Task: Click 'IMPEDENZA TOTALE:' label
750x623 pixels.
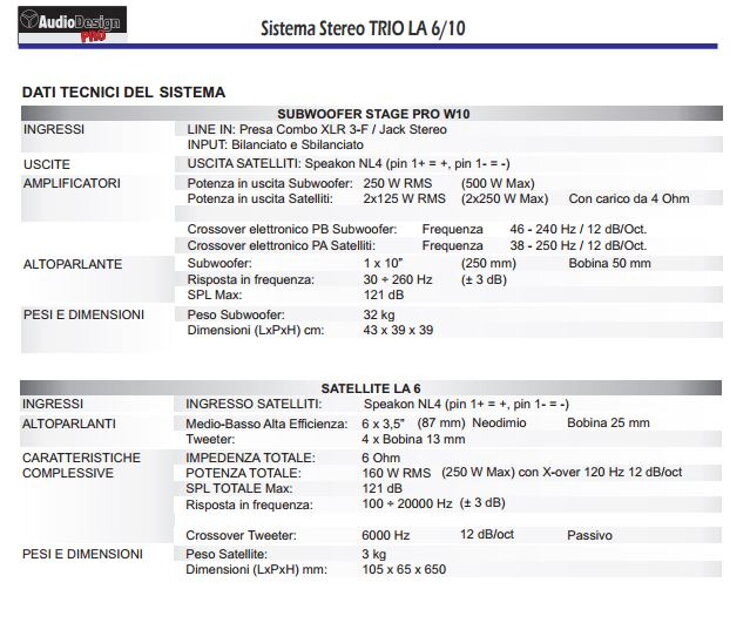Action: point(250,458)
